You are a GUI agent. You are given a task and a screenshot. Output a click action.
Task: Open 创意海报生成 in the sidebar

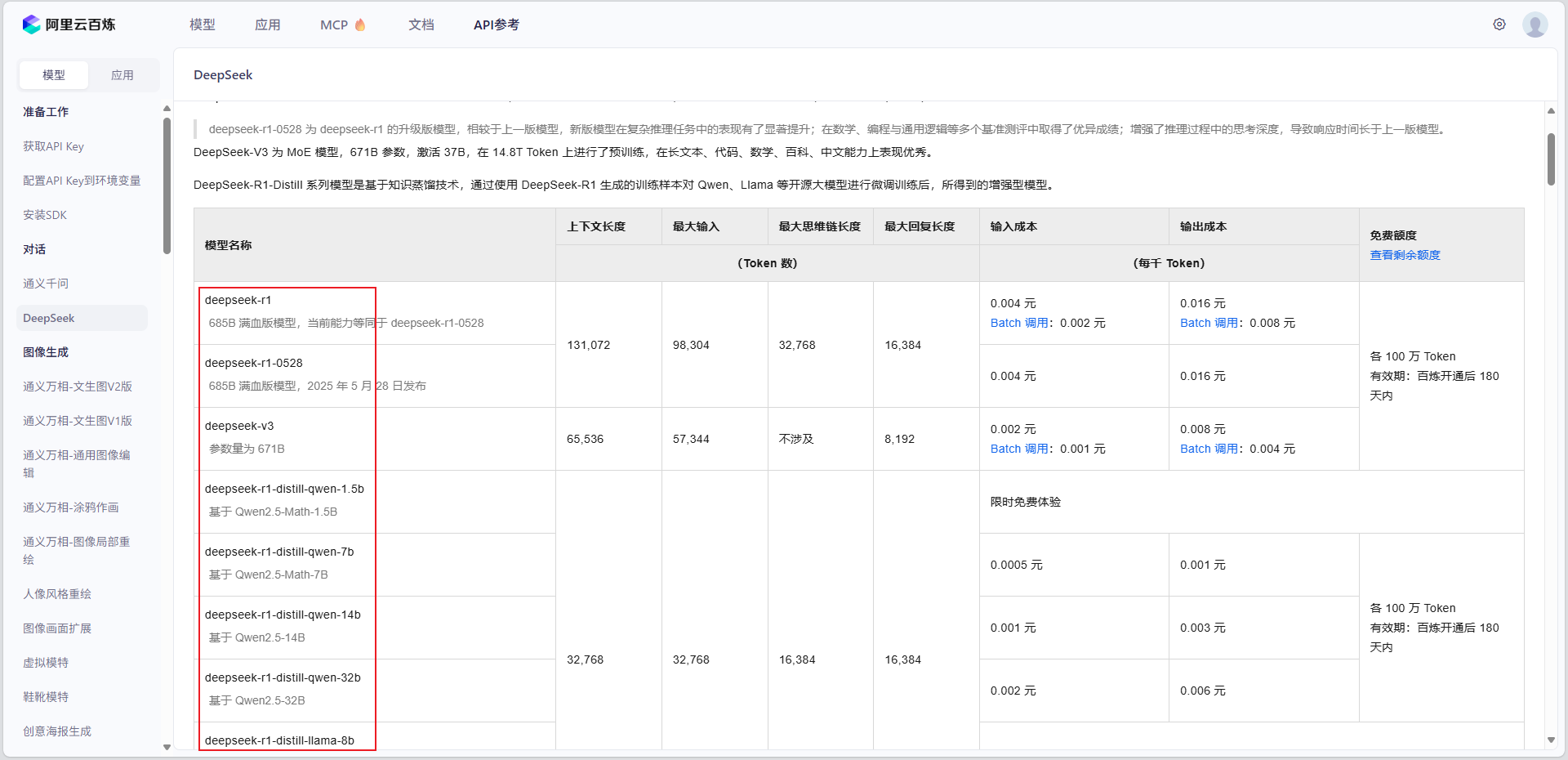click(x=57, y=731)
